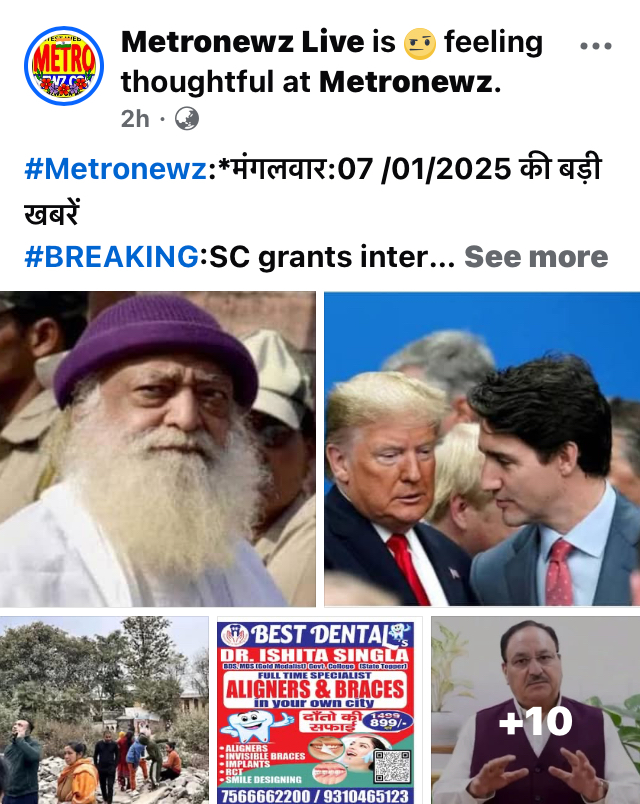Viewport: 640px width, 804px height.
Task: Open the three-dot post options menu
Action: click(595, 46)
